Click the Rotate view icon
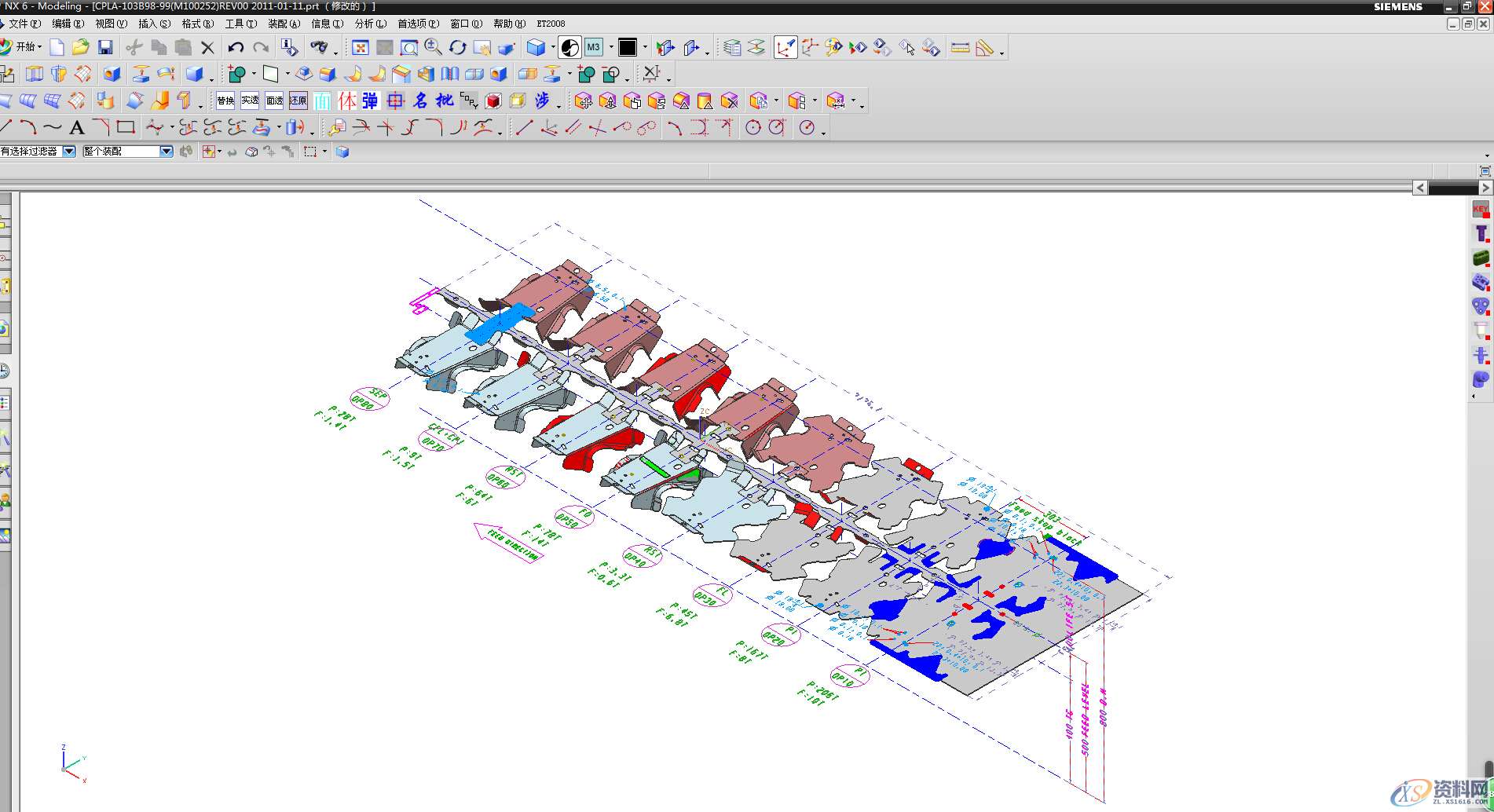The image size is (1494, 812). click(x=457, y=48)
